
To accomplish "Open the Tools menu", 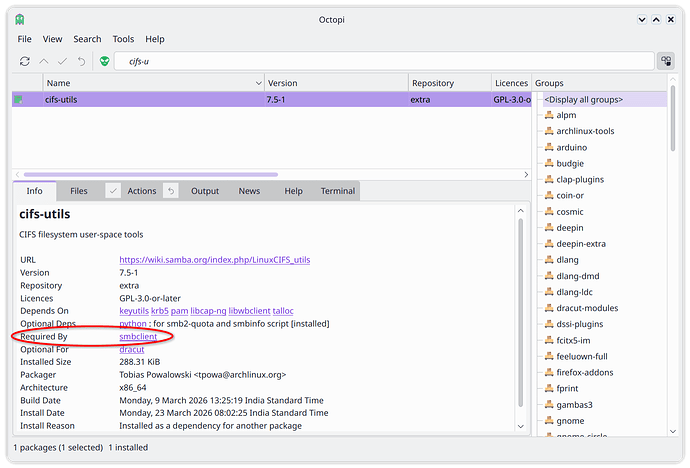I will 123,39.
